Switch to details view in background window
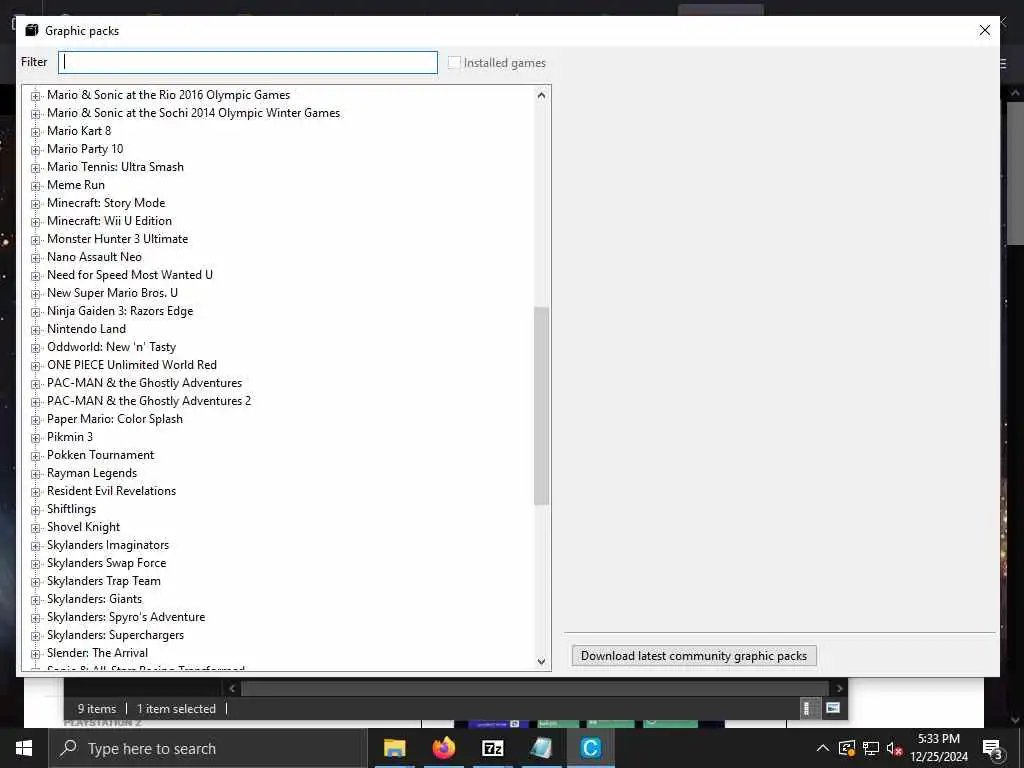Image resolution: width=1024 pixels, height=768 pixels. (807, 709)
